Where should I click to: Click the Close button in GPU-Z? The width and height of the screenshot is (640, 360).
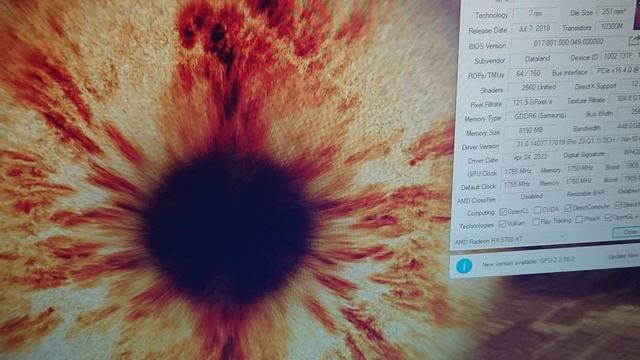click(x=626, y=232)
